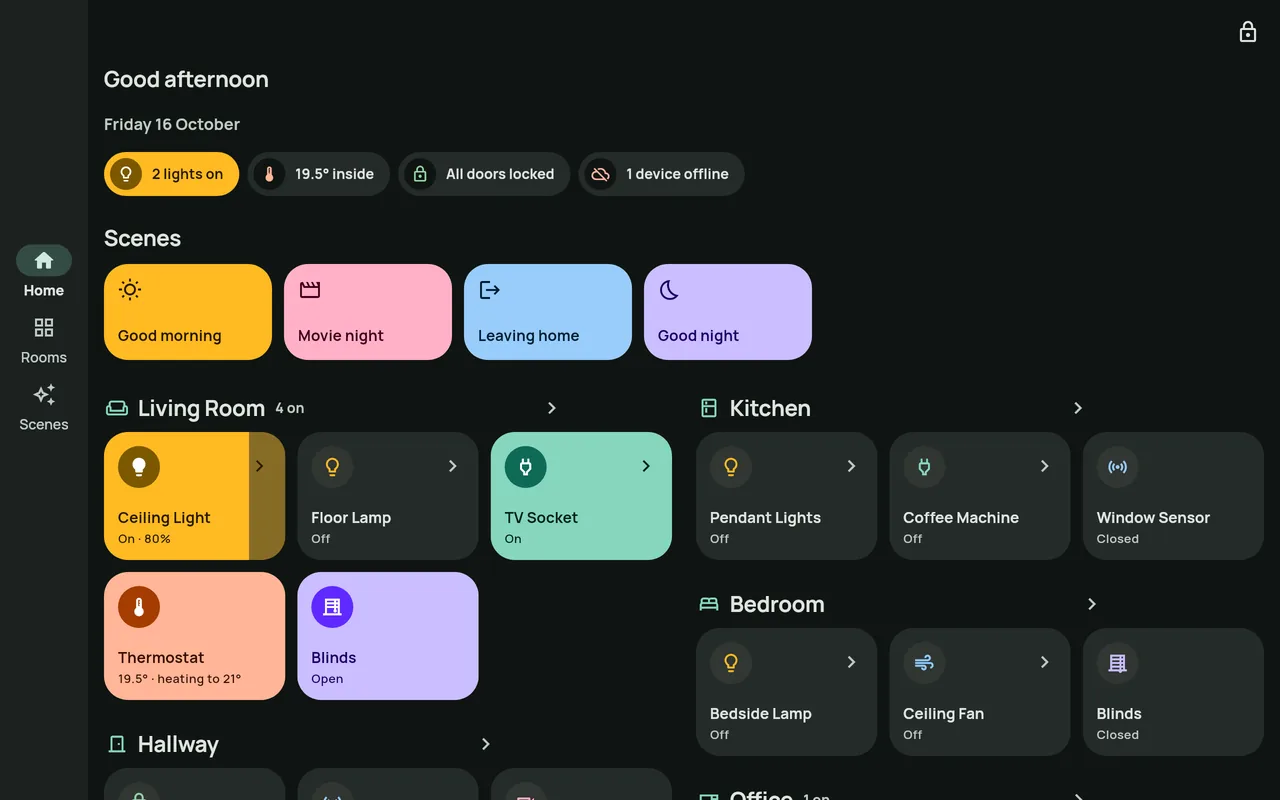The image size is (1280, 800).
Task: Click the moon icon on Good night
Action: 669,290
